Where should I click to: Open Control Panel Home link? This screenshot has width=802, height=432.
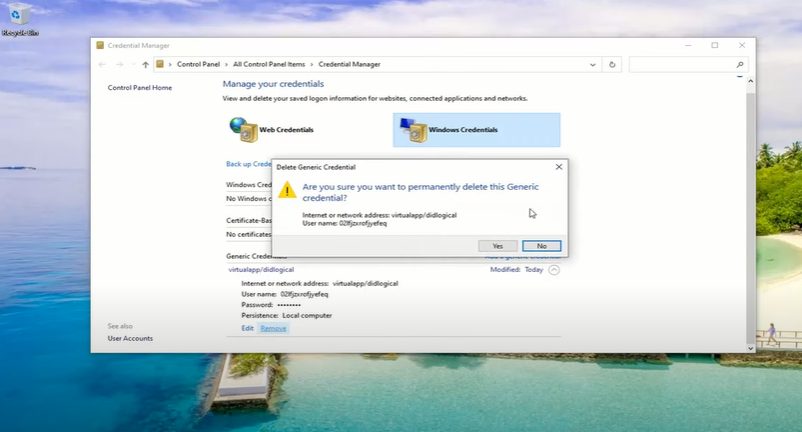click(x=140, y=87)
